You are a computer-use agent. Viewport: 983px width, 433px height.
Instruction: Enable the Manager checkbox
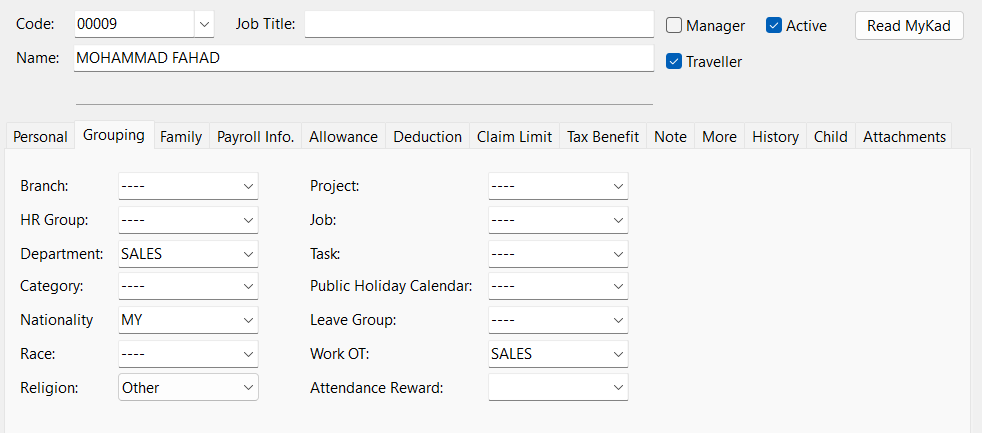pyautogui.click(x=674, y=26)
